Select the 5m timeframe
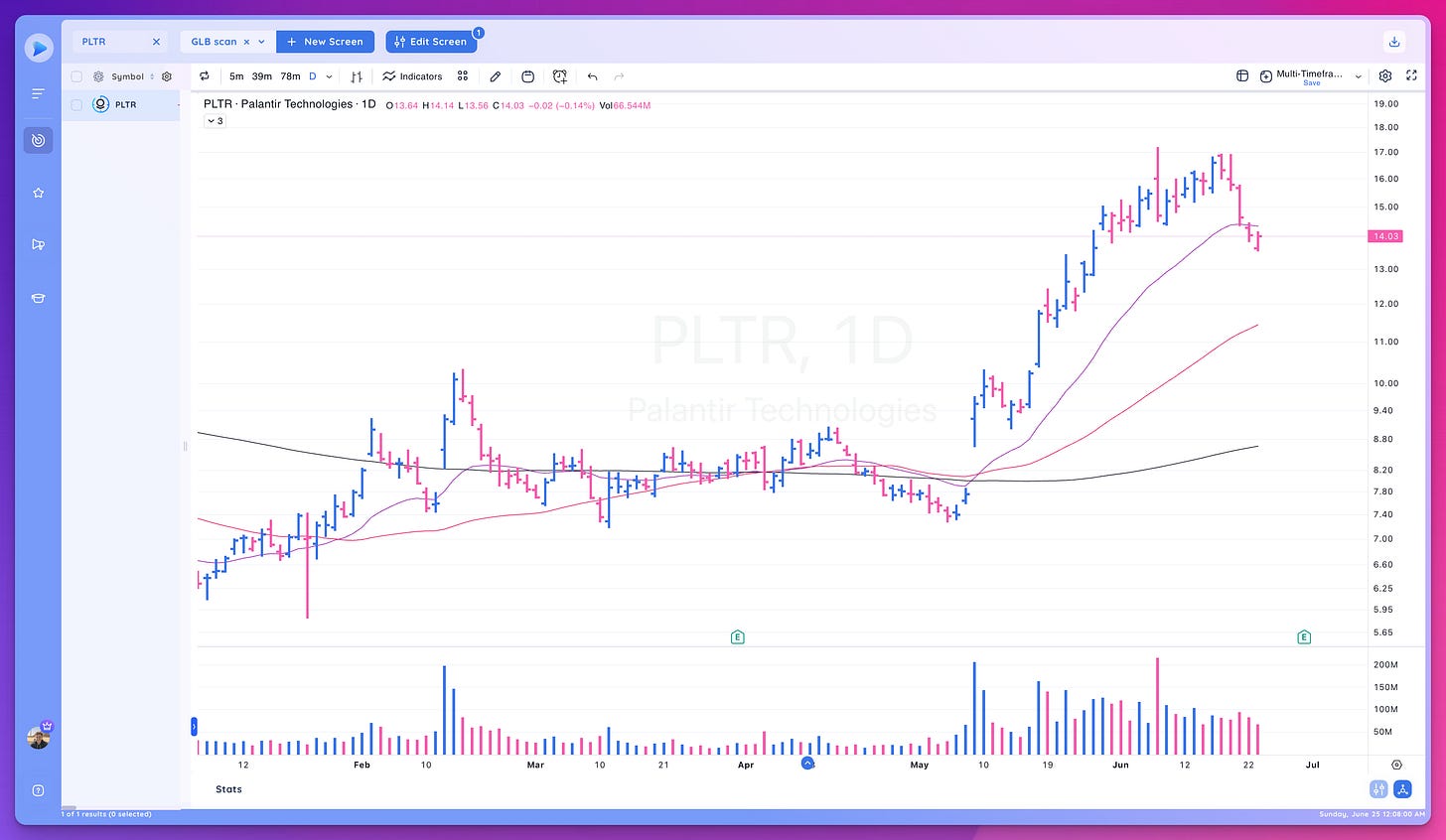Image resolution: width=1446 pixels, height=840 pixels. 236,76
